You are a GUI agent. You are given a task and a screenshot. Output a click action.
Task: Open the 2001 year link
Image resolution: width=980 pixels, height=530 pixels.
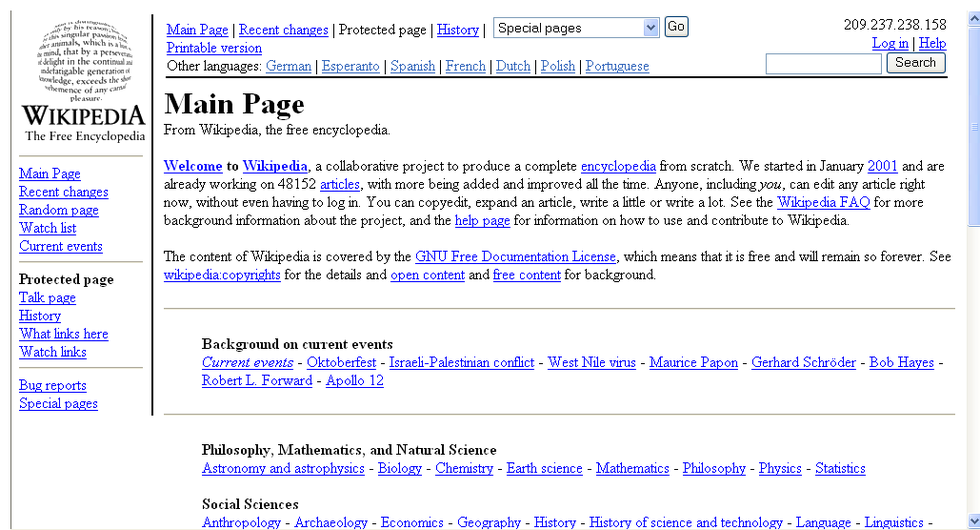(882, 166)
